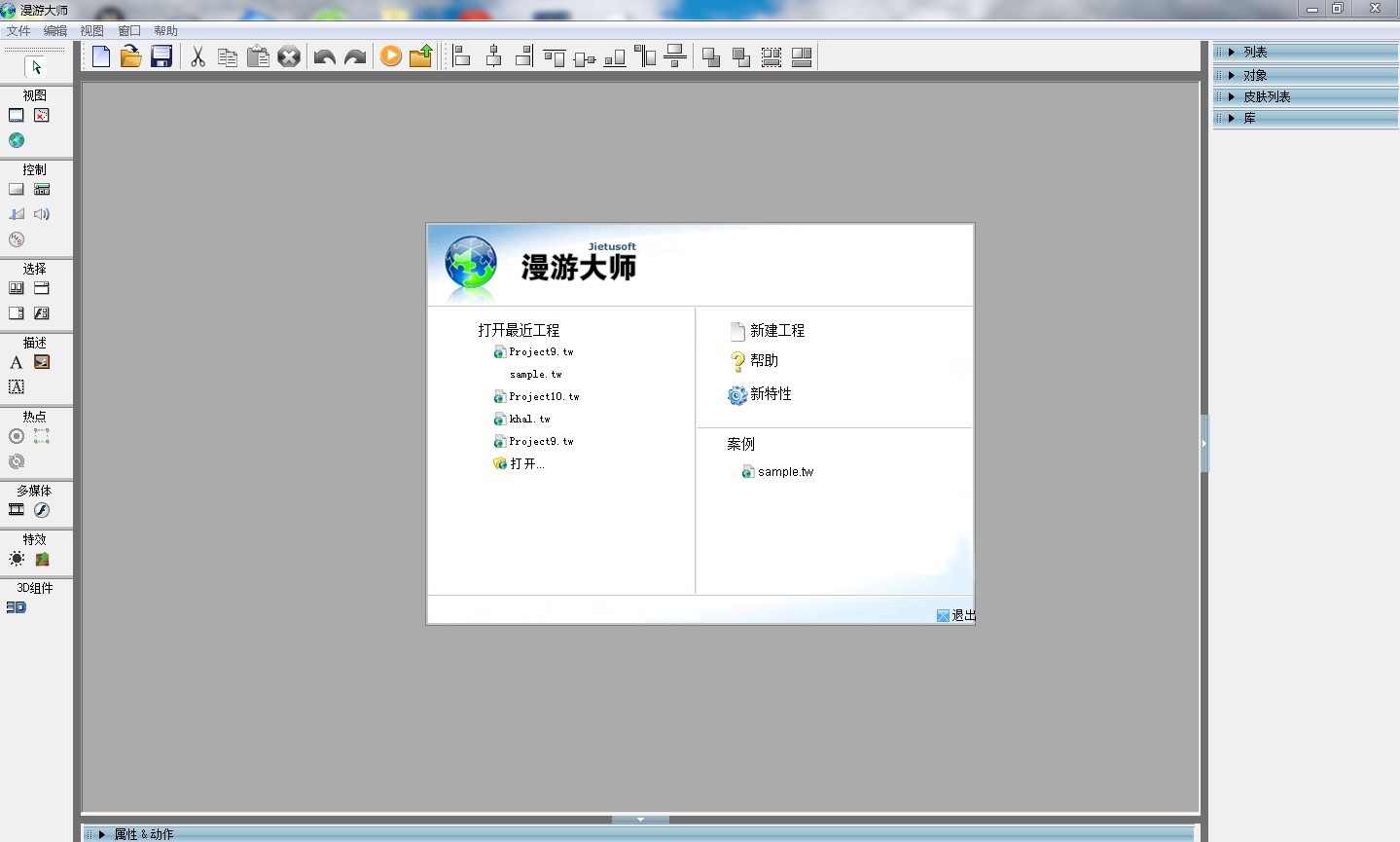Screen dimensions: 1400x842
Task: Select the dashed text box tool
Action: 17,387
